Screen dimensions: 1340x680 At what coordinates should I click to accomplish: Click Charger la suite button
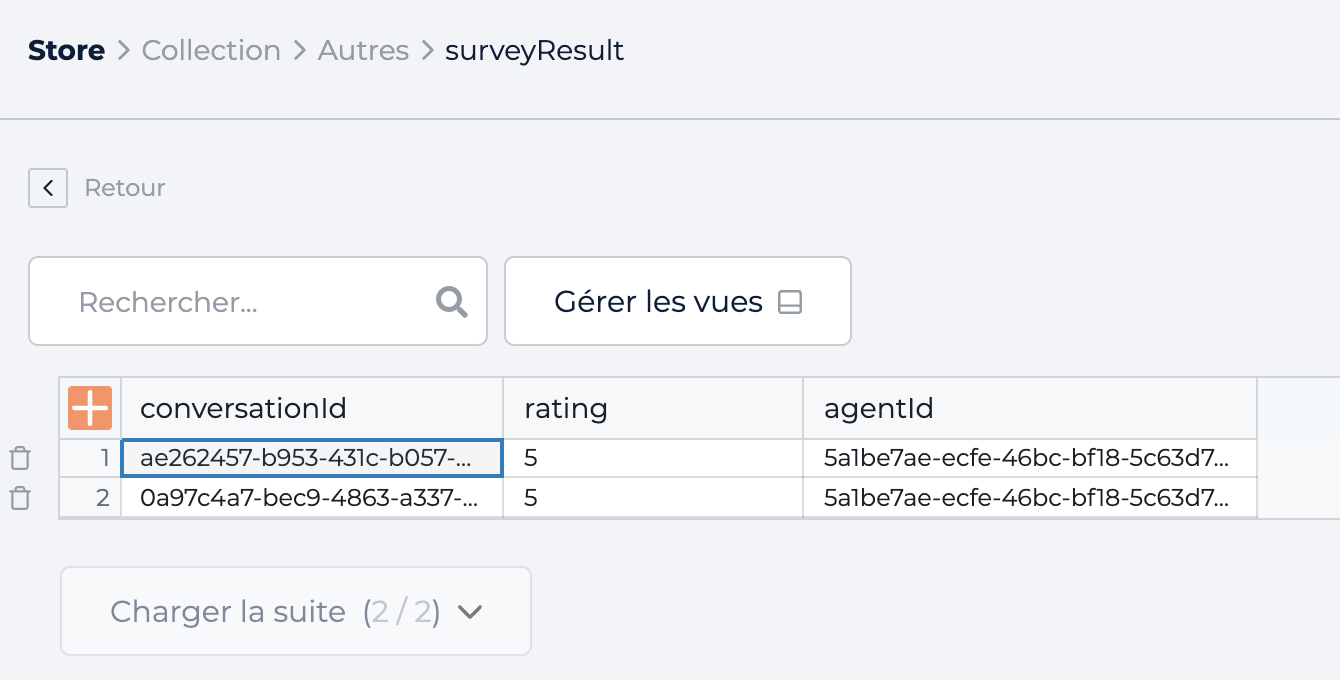296,611
